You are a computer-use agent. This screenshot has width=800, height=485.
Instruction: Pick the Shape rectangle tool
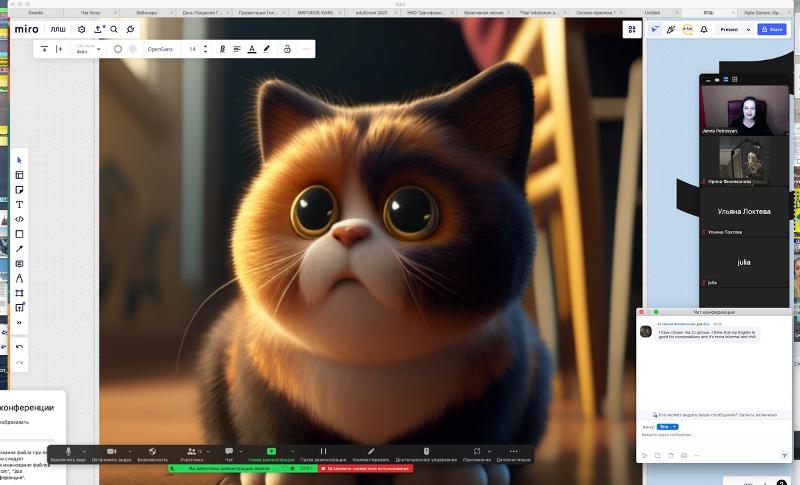click(19, 234)
